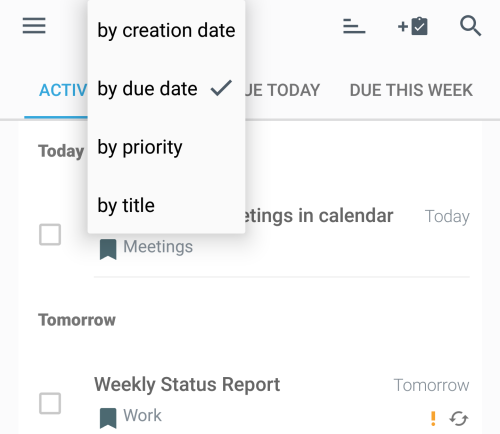Open the Work list label
The height and width of the screenshot is (434, 500).
[x=142, y=415]
